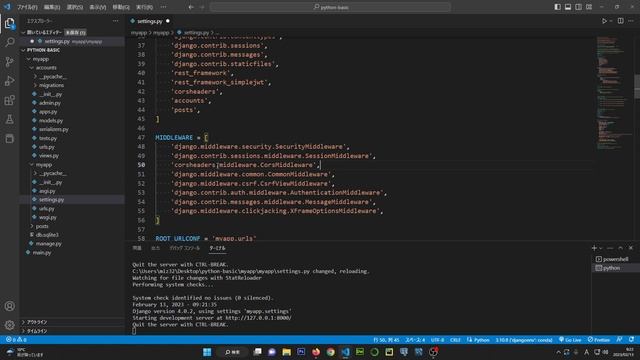Screen dimensions: 640x360
Task: Switch to the Terminal panel tab
Action: click(x=217, y=248)
